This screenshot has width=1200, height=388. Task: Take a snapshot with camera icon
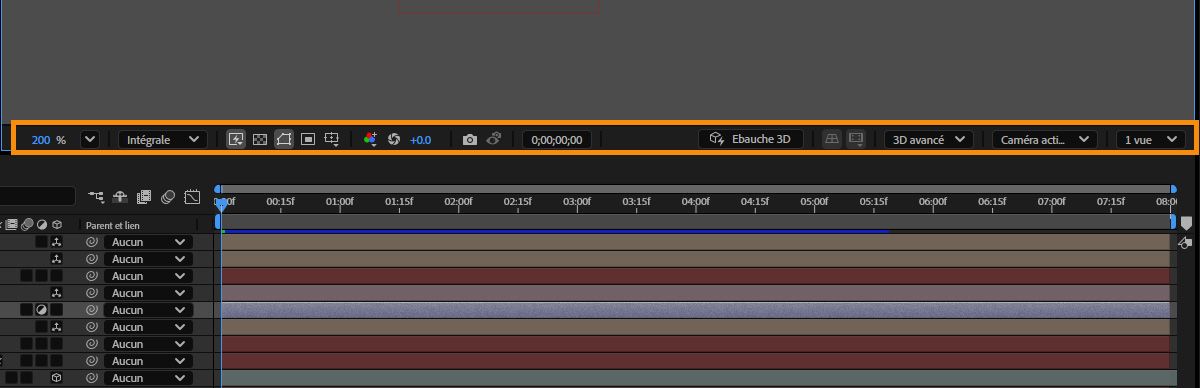click(x=470, y=140)
